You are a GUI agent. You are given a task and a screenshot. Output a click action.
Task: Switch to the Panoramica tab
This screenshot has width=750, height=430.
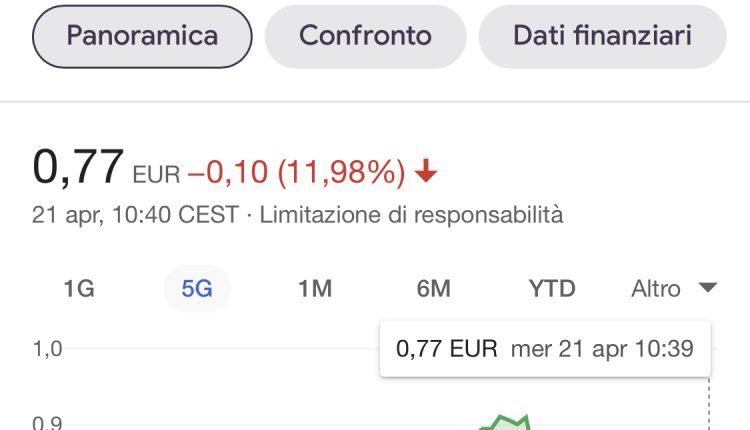[x=142, y=37]
